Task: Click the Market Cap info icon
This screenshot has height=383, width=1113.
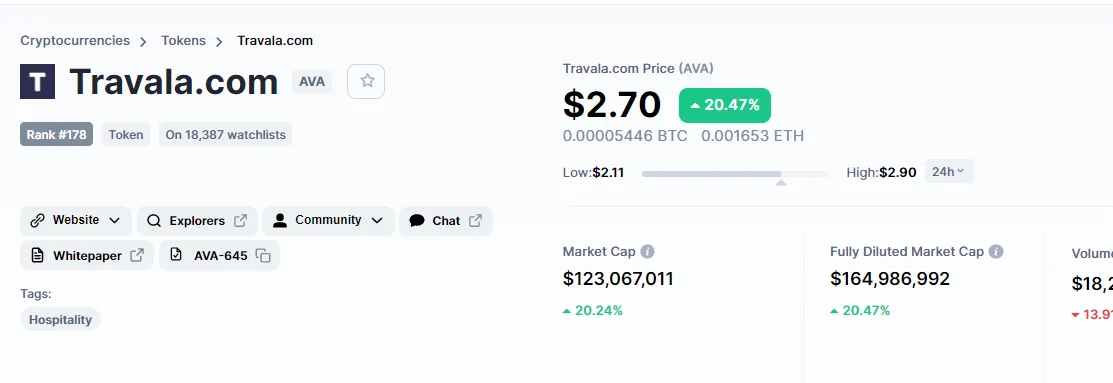Action: tap(647, 252)
